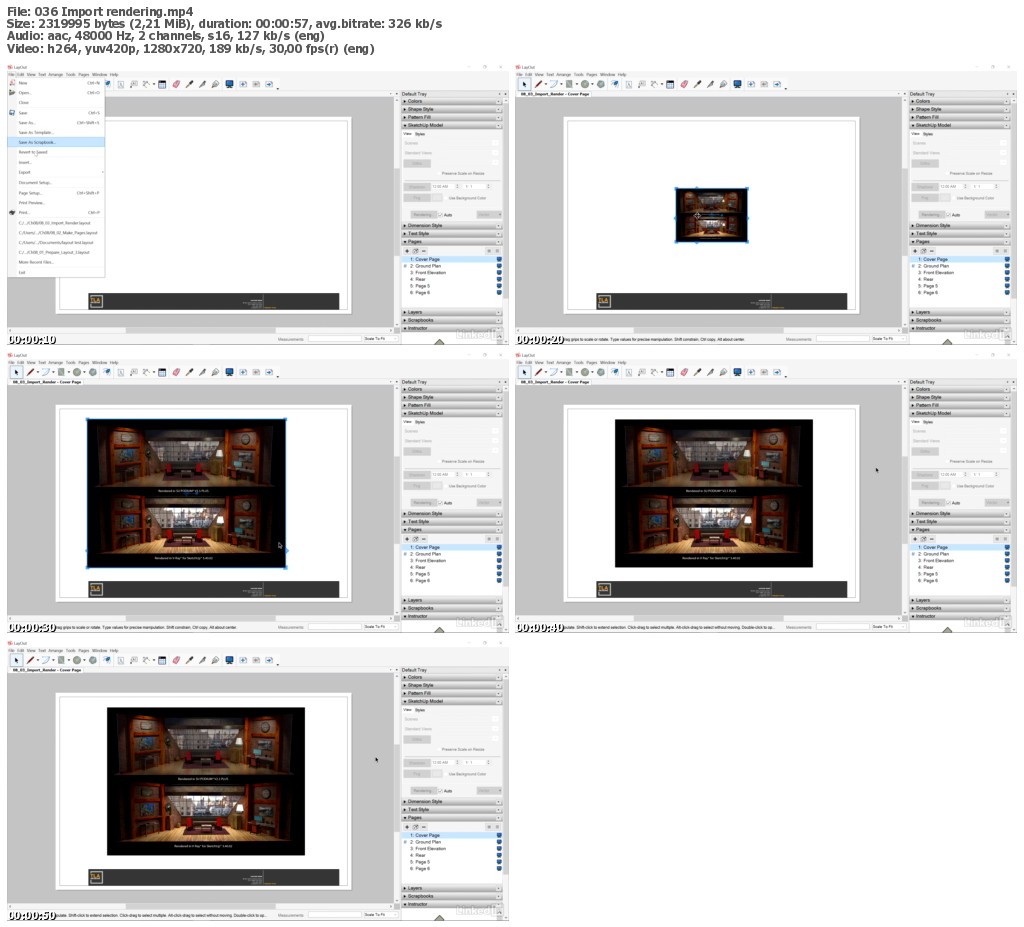Activate the Erase tool in 00:00:50 frame
This screenshot has width=1024, height=927.
pos(176,660)
